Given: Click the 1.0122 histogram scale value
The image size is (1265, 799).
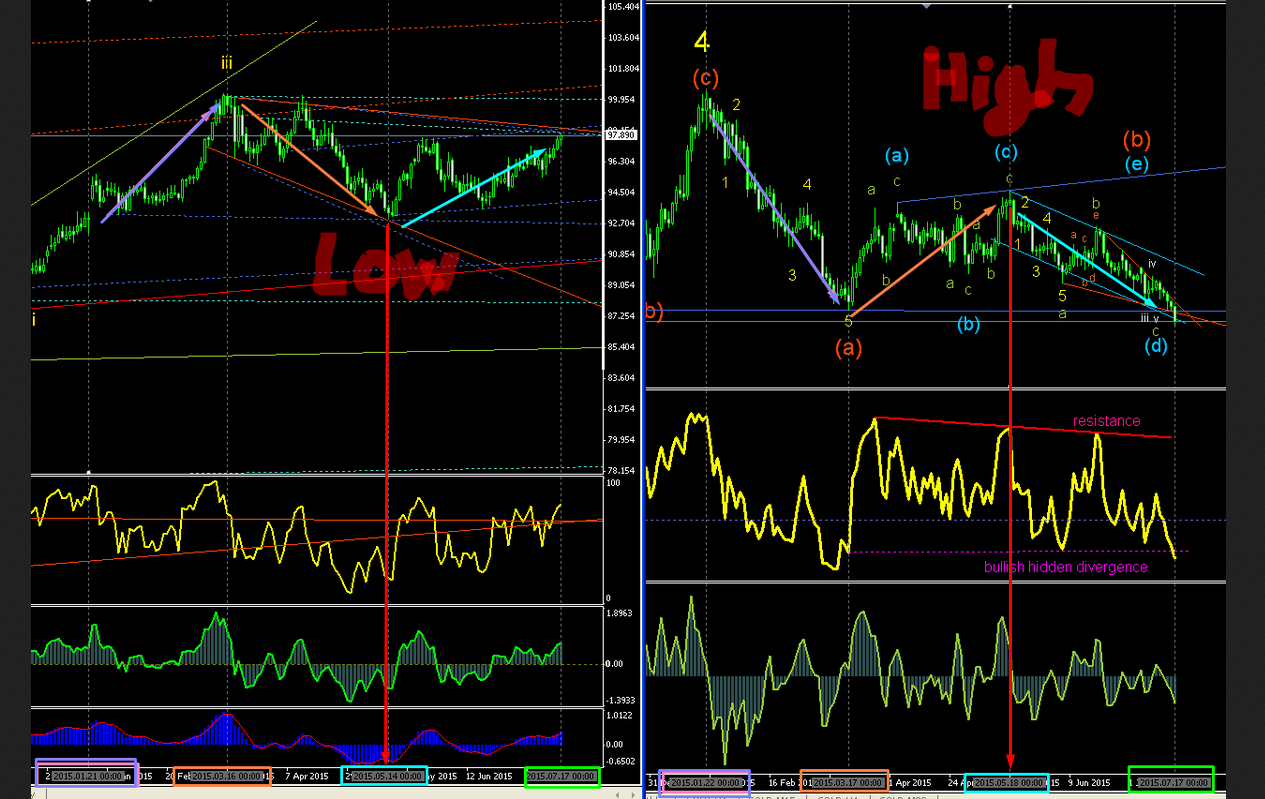Looking at the screenshot, I should [620, 715].
